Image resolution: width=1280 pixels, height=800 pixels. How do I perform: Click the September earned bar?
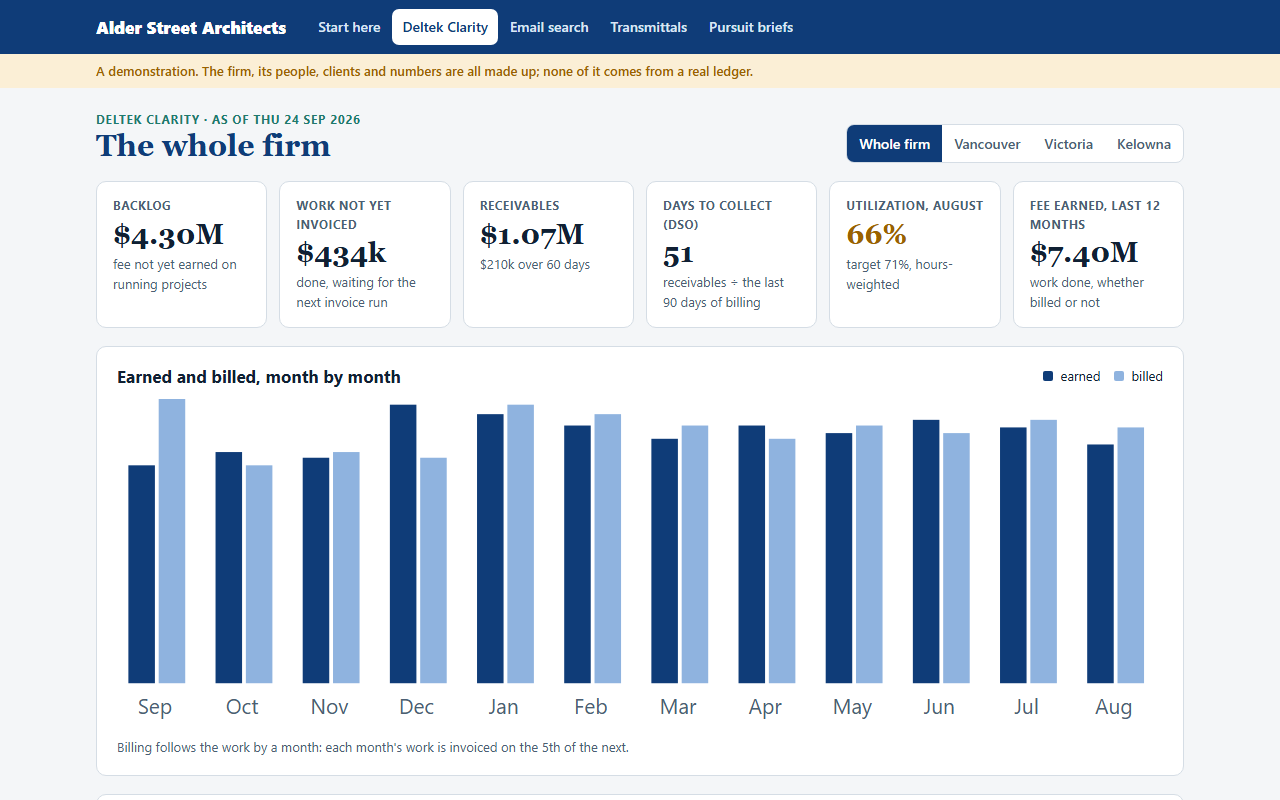click(x=142, y=574)
